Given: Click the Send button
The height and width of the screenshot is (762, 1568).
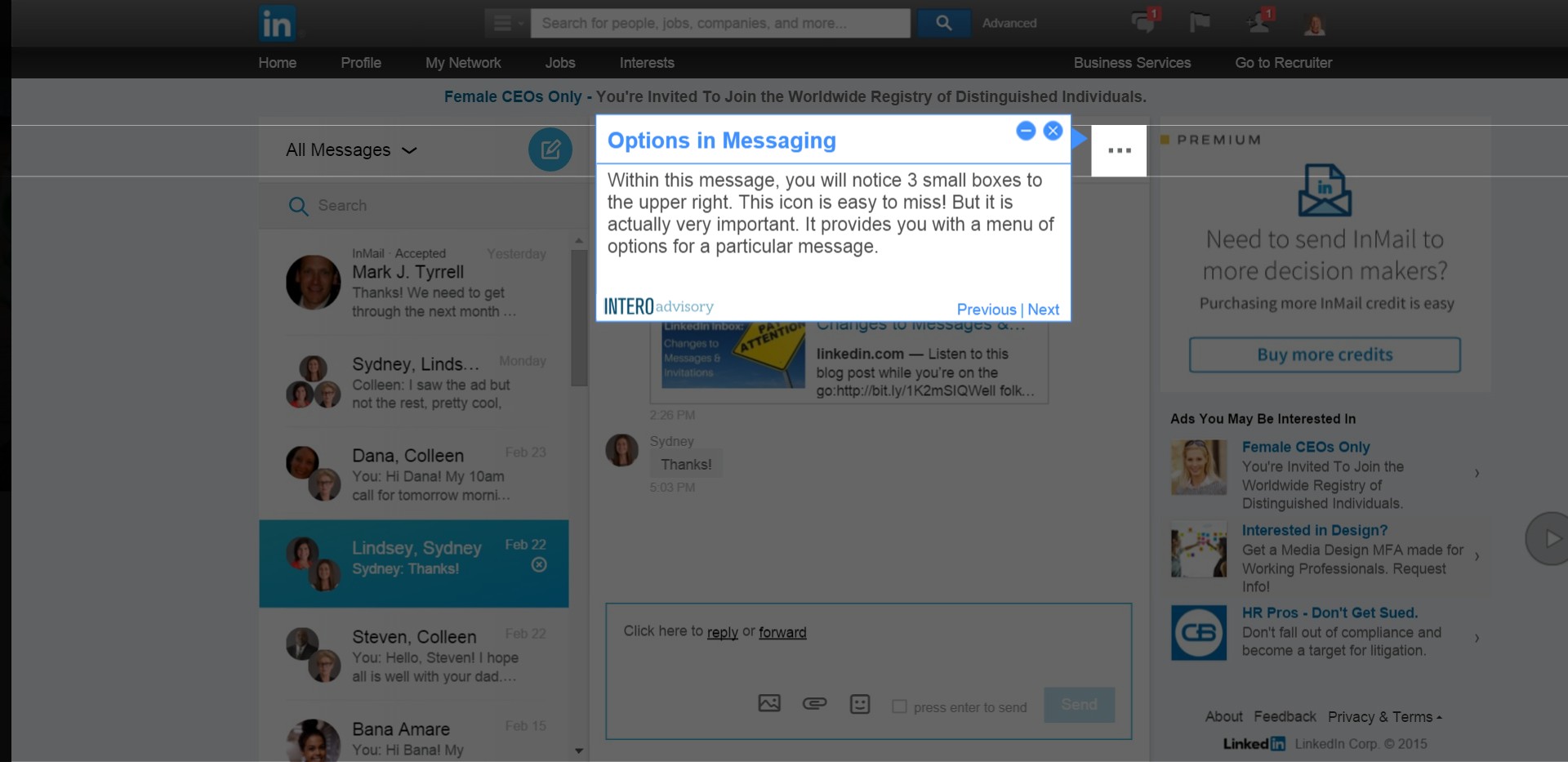Looking at the screenshot, I should pos(1079,704).
